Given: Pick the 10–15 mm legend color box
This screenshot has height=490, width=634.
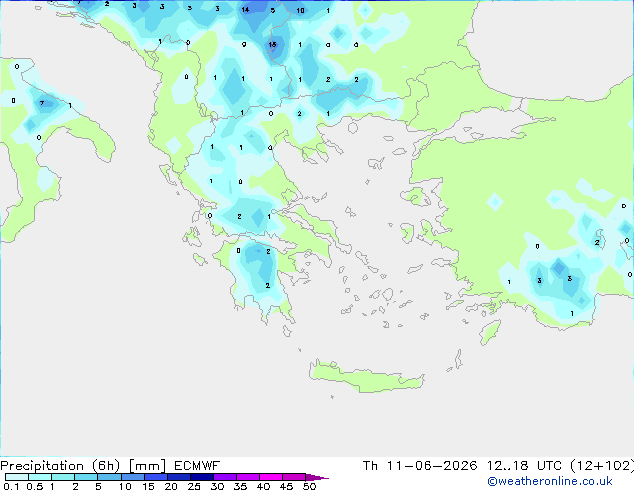Looking at the screenshot, I should pos(132,477).
